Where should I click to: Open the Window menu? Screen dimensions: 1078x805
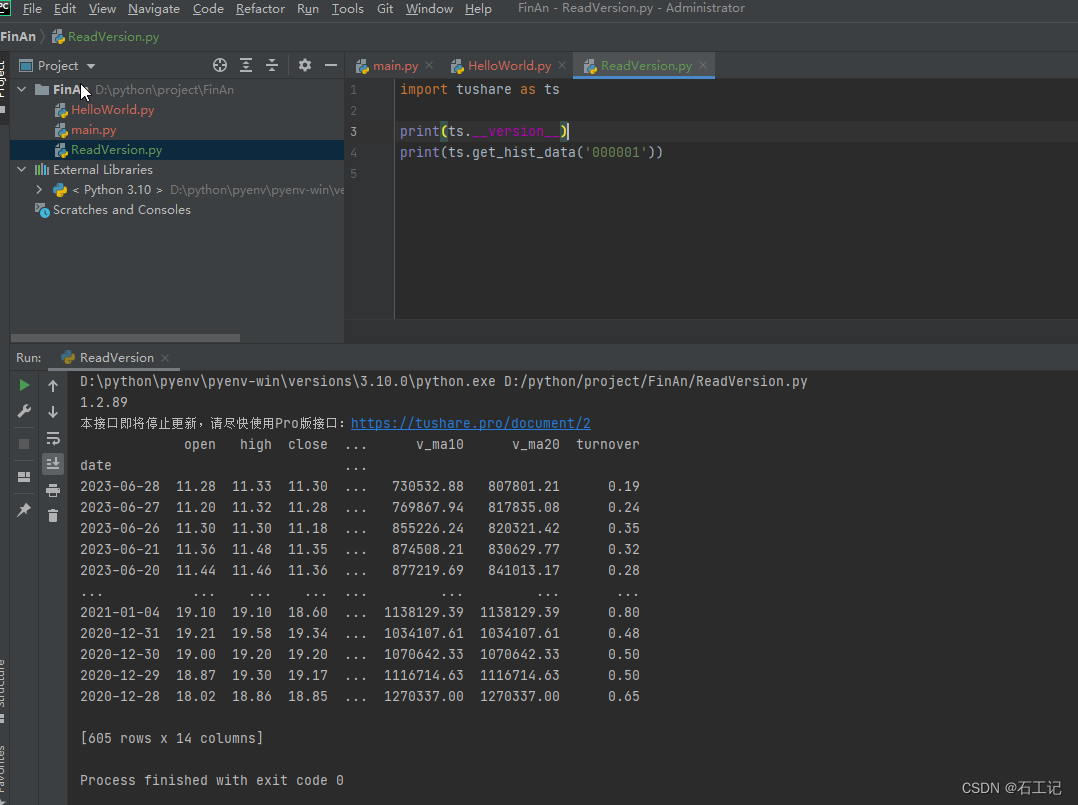pyautogui.click(x=429, y=9)
